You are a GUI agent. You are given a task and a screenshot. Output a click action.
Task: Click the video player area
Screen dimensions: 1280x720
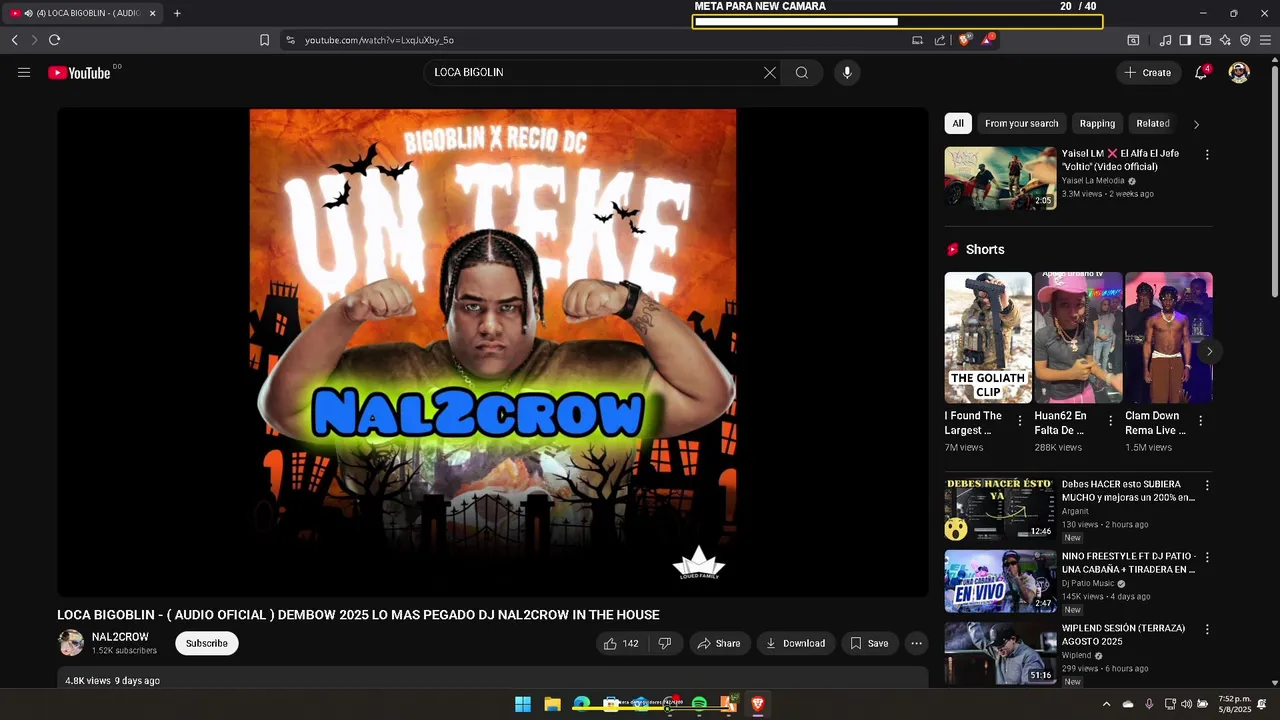tap(493, 353)
